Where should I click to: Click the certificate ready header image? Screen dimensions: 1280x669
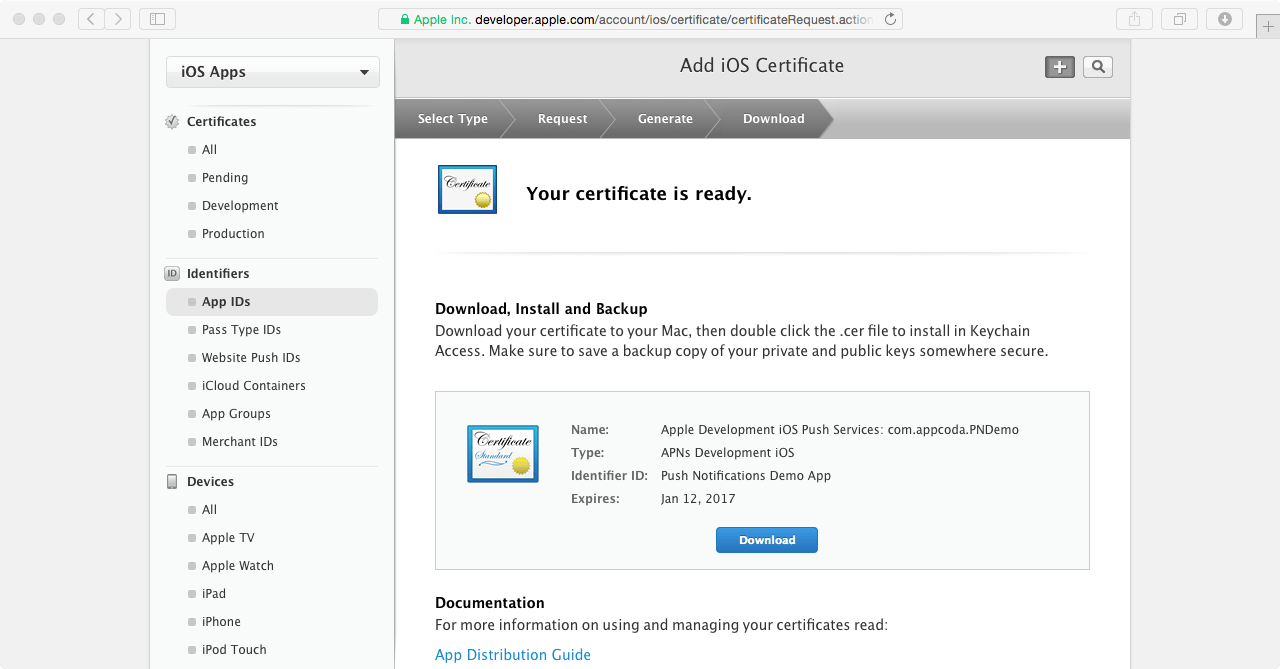tap(467, 189)
